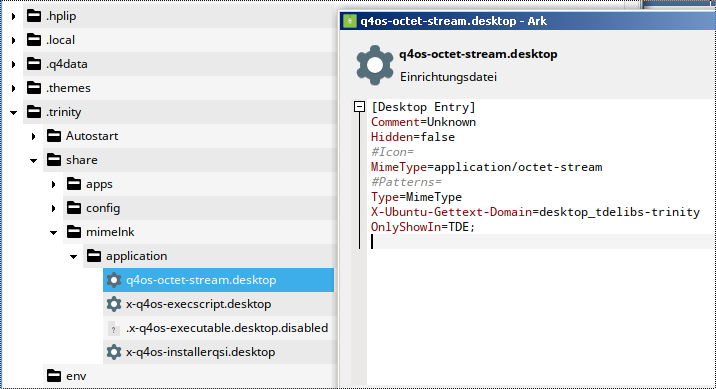716x389 pixels.
Task: Click the #Patterns= comment line
Action: coord(406,182)
